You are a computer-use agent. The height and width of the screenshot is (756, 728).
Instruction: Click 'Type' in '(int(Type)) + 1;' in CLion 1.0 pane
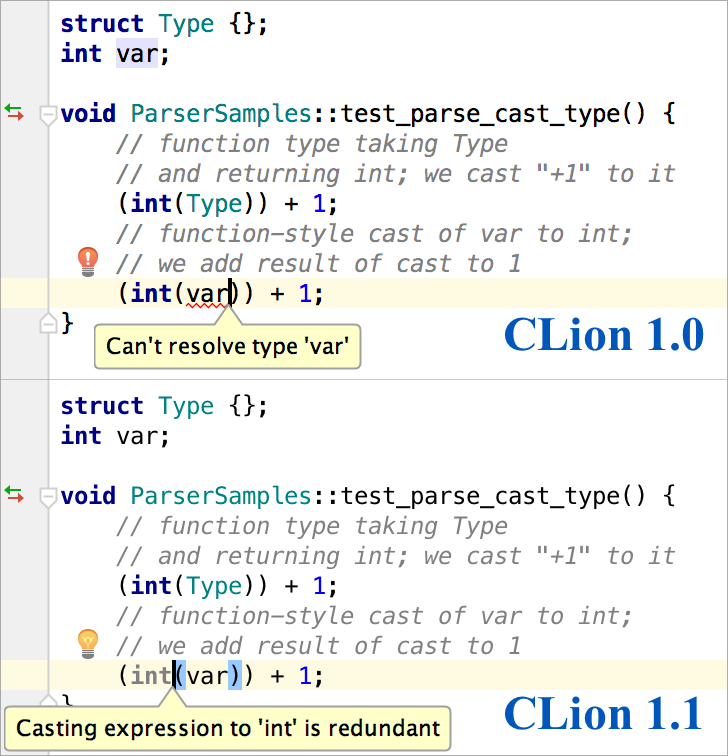tap(214, 204)
